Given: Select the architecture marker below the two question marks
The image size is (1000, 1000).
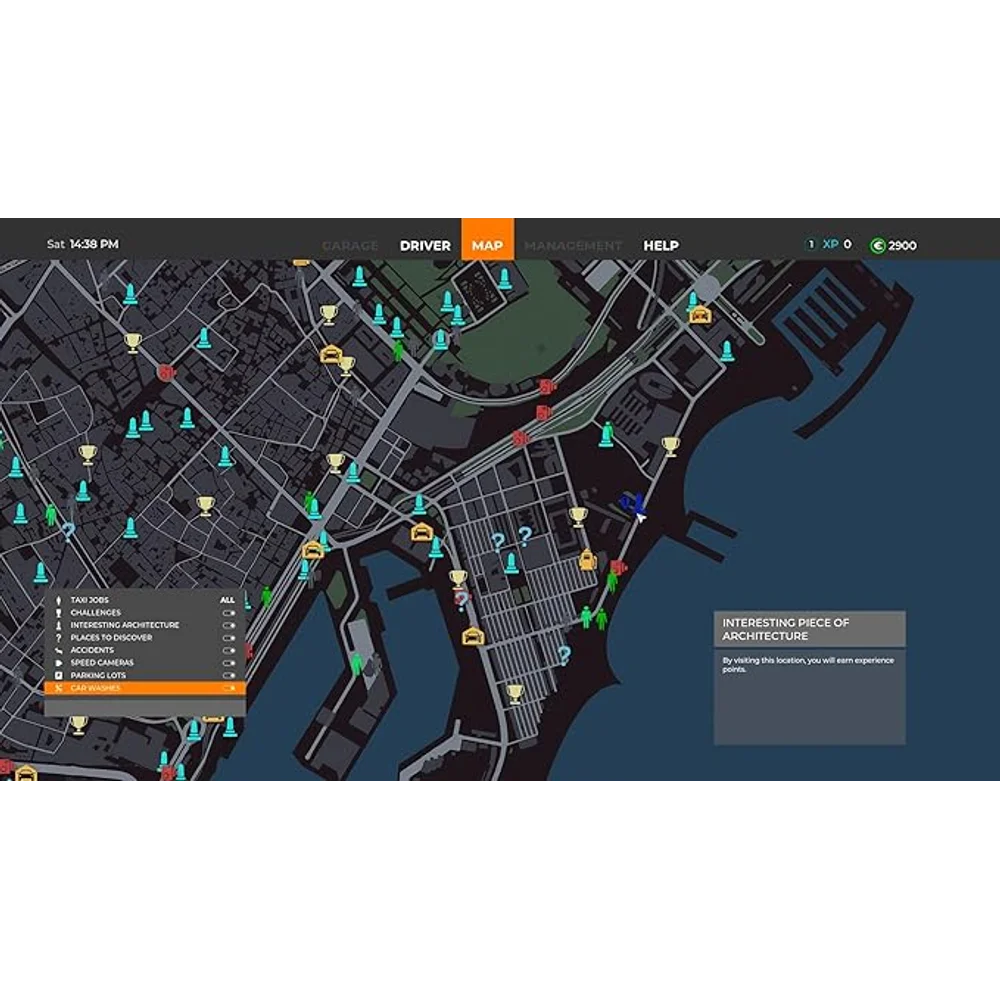Looking at the screenshot, I should click(511, 563).
